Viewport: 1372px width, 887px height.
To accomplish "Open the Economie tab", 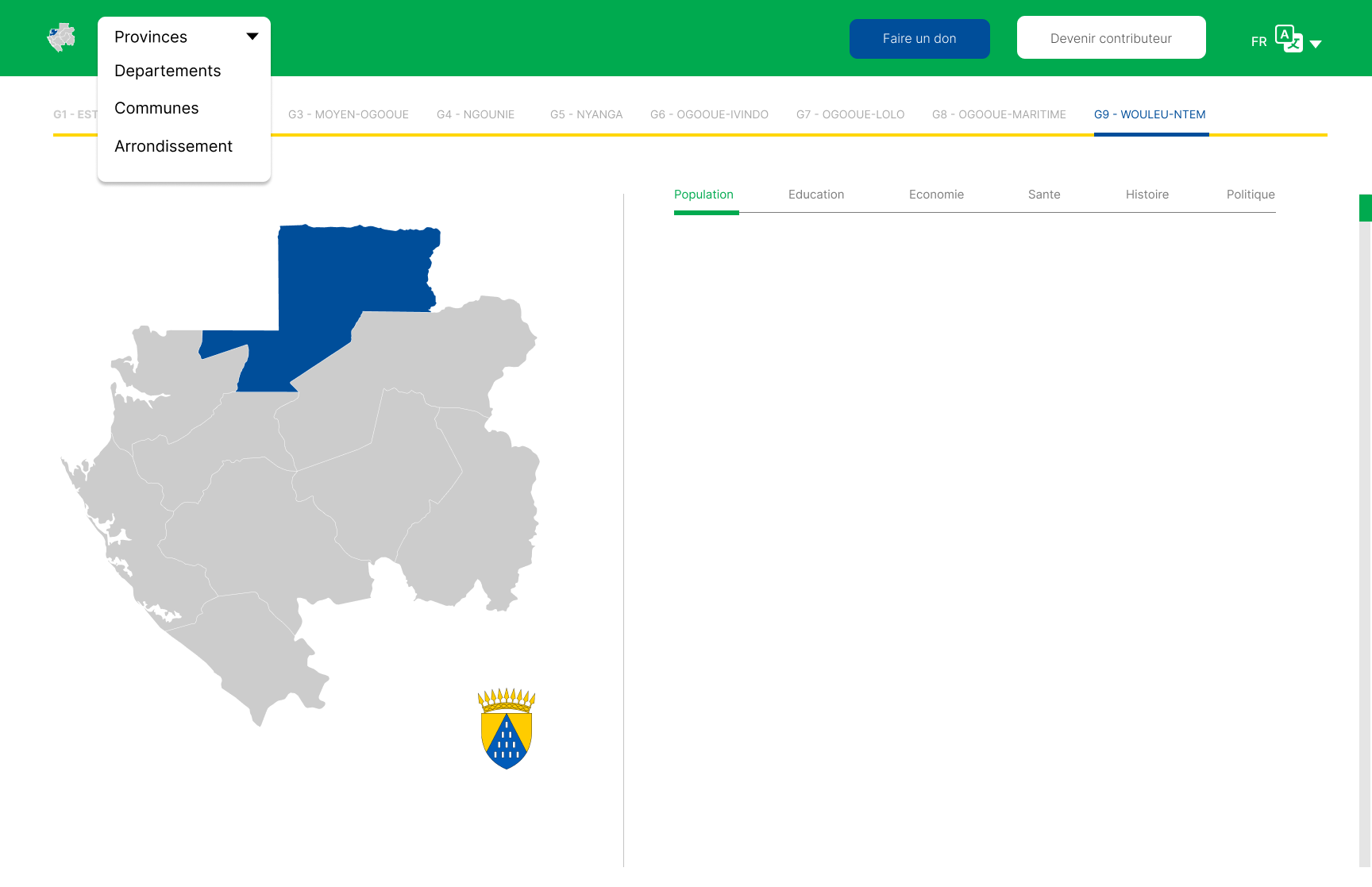I will (936, 195).
